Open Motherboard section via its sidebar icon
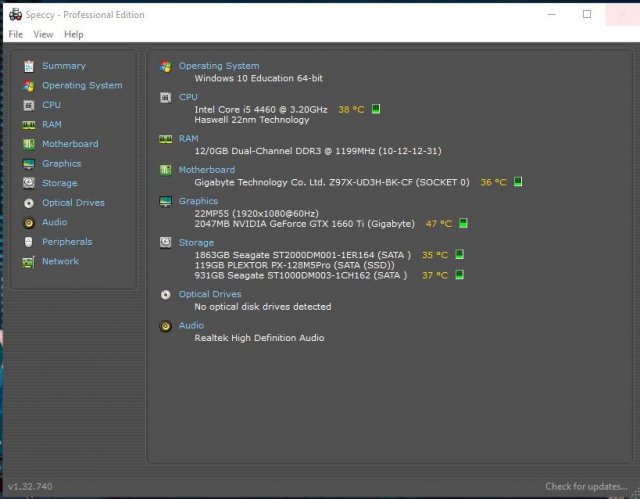This screenshot has width=640, height=499. click(29, 144)
